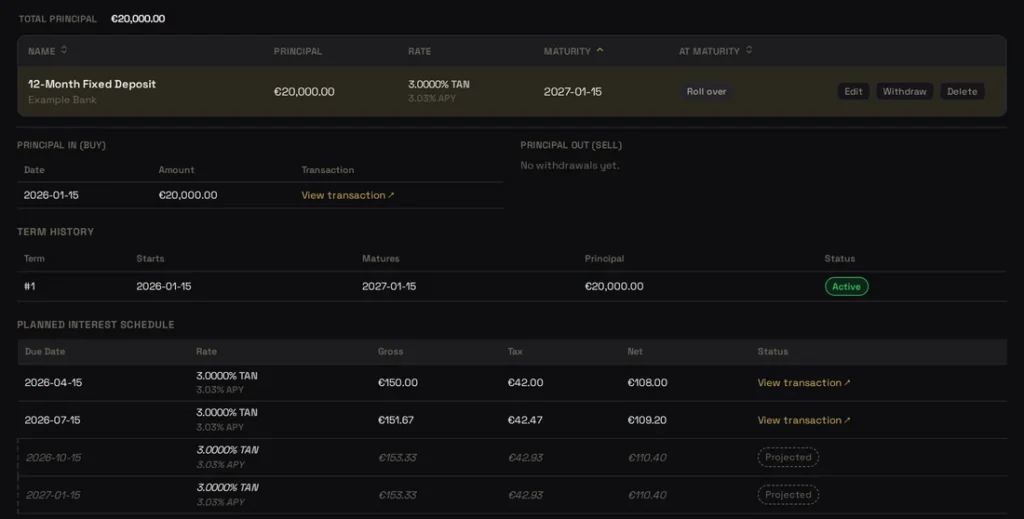Click the net amount €109.20
The width and height of the screenshot is (1024, 519).
[647, 420]
